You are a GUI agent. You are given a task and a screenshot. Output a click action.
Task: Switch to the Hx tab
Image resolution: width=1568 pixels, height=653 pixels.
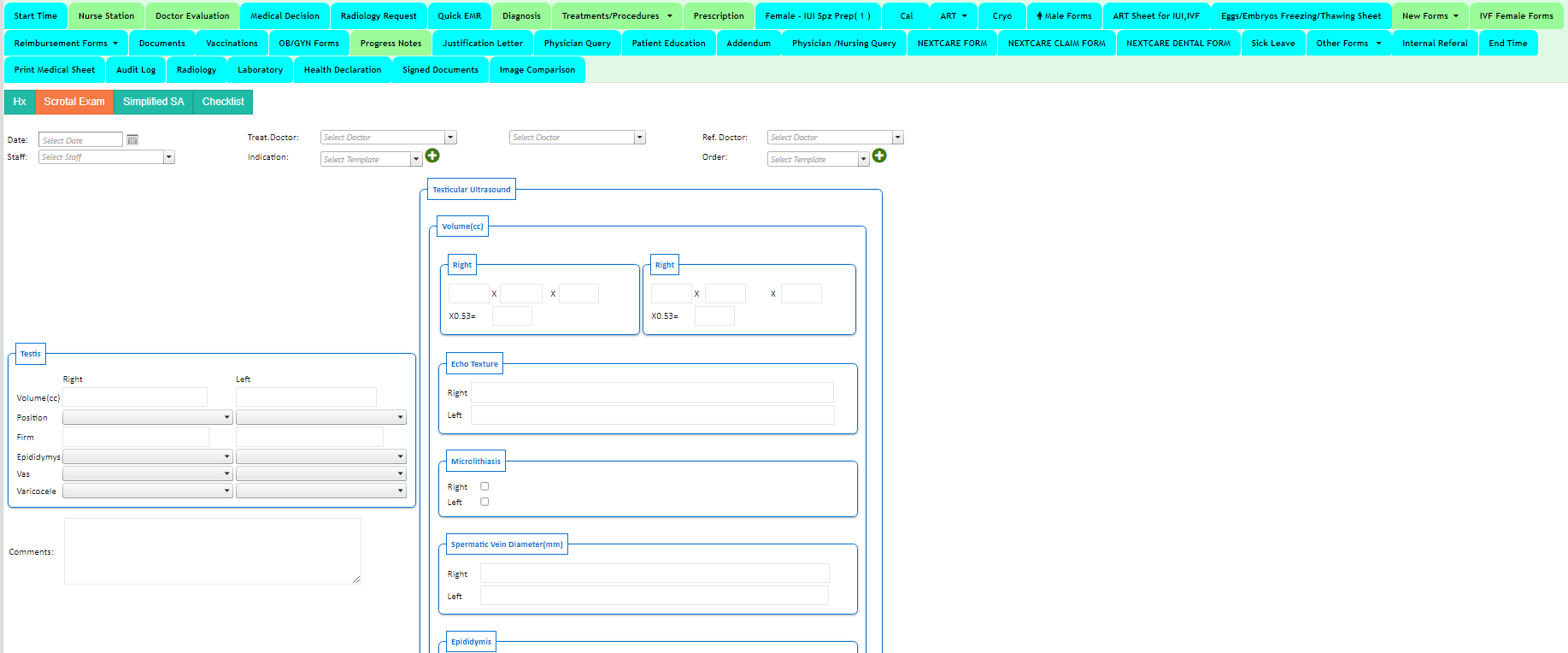coord(20,102)
